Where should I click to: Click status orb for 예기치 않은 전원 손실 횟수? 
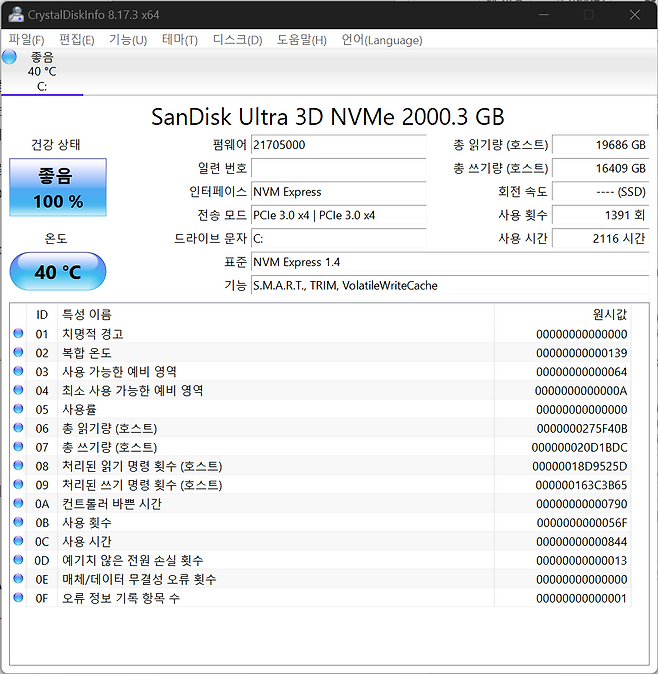click(18, 560)
